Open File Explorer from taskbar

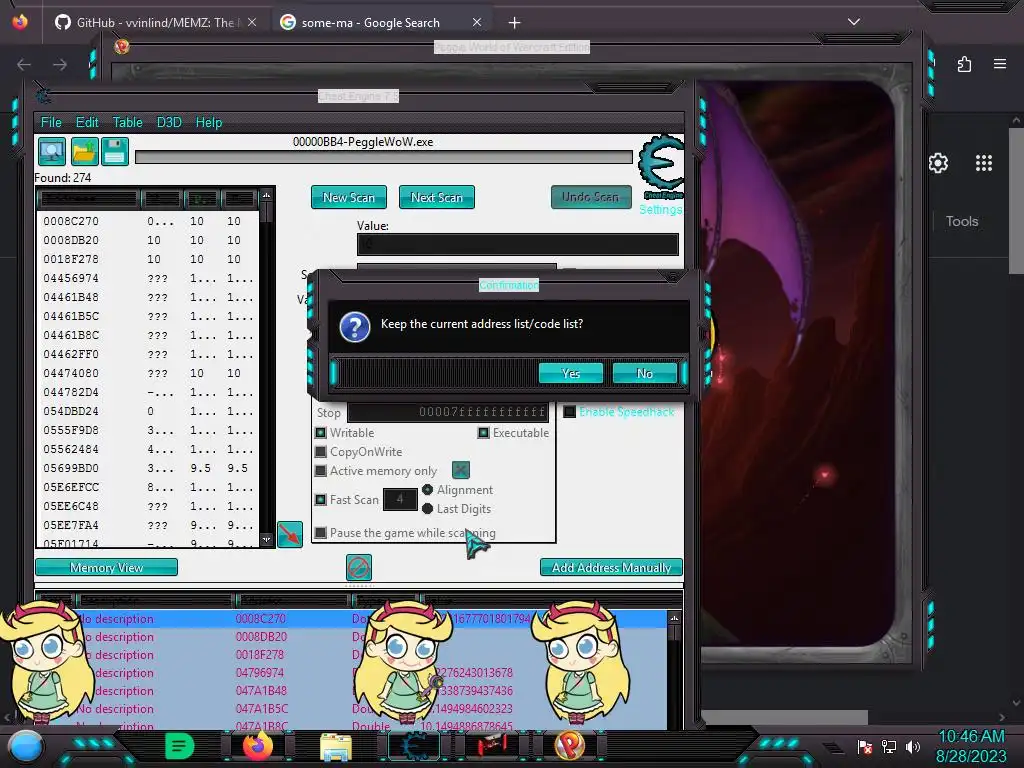tap(336, 746)
